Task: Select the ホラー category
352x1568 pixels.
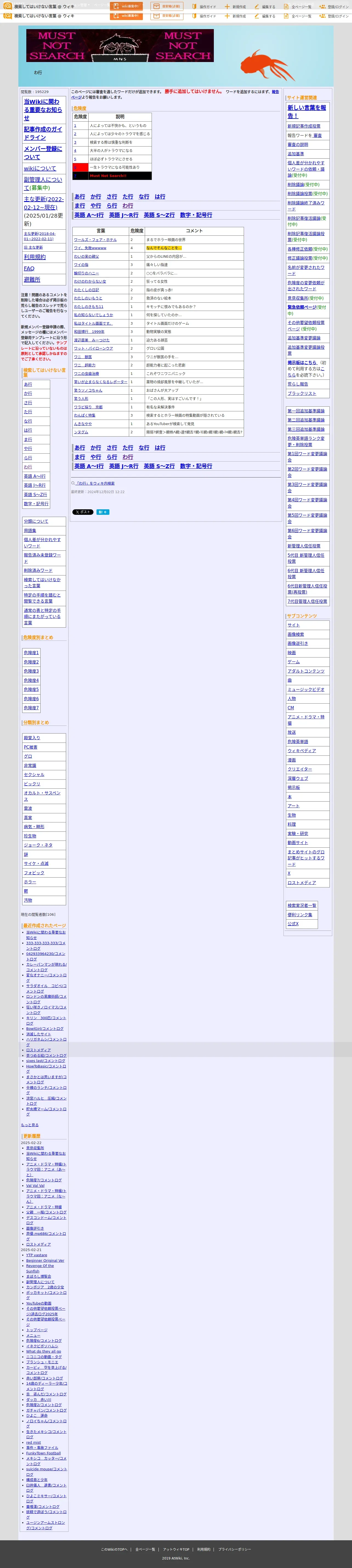Action: point(30,882)
